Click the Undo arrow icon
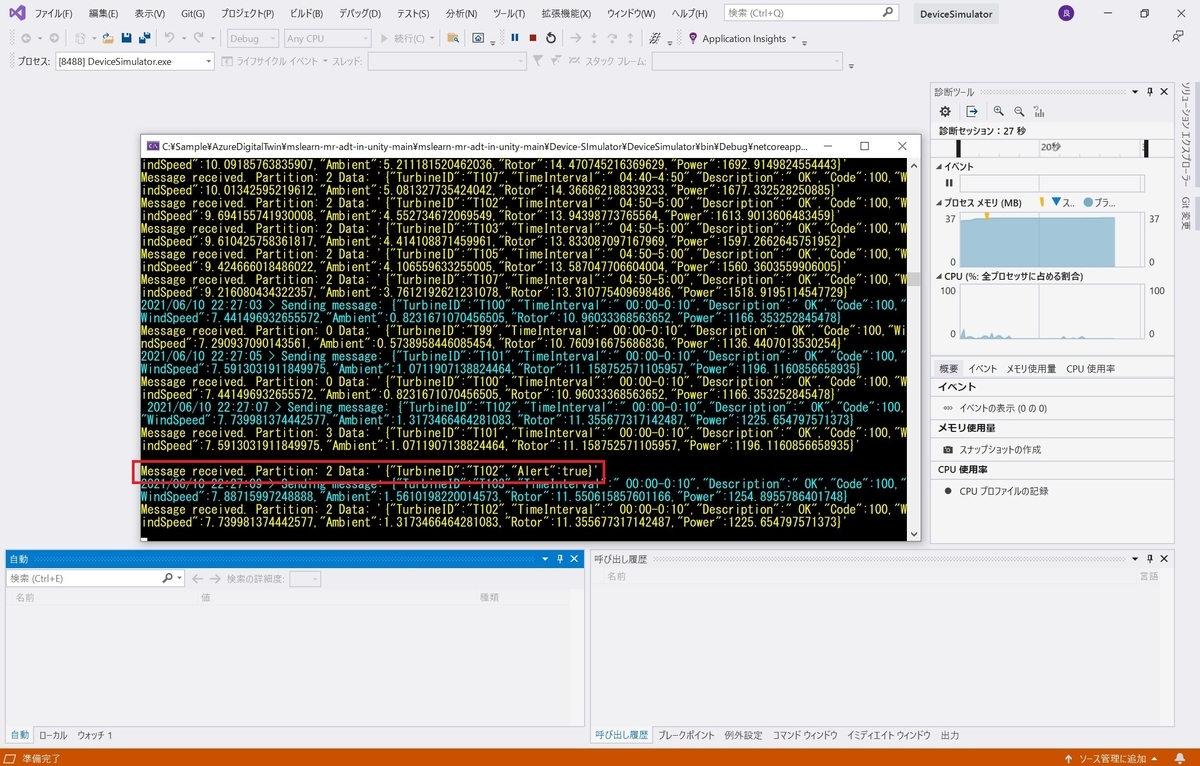The height and width of the screenshot is (766, 1200). tap(169, 38)
